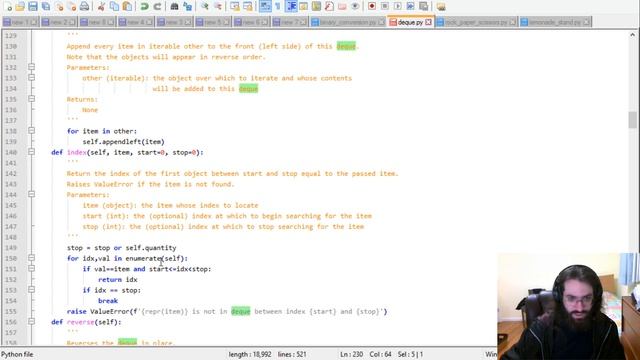Save the current file
This screenshot has height=360, width=640.
click(33, 6)
